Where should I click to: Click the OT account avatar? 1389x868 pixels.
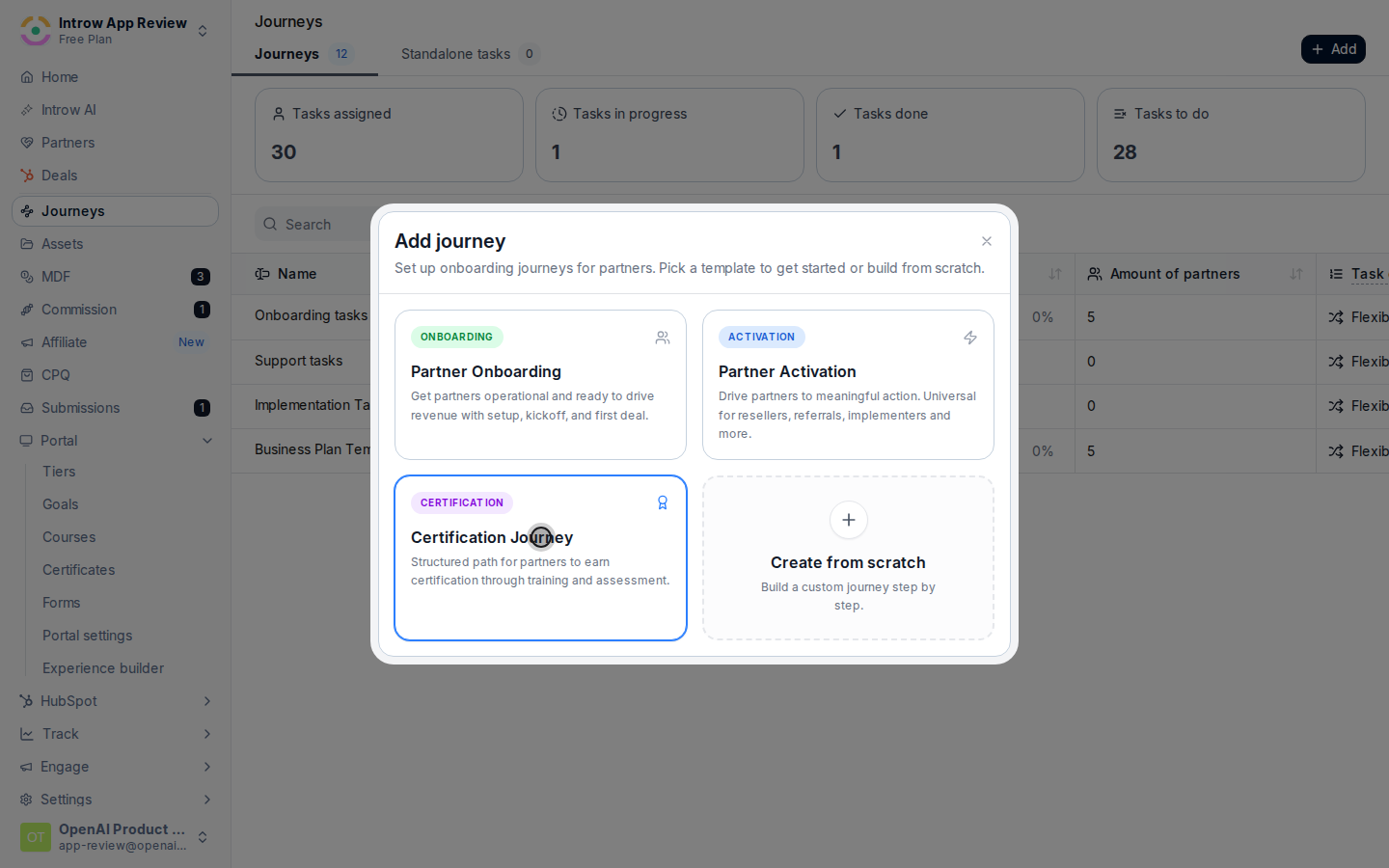(36, 837)
